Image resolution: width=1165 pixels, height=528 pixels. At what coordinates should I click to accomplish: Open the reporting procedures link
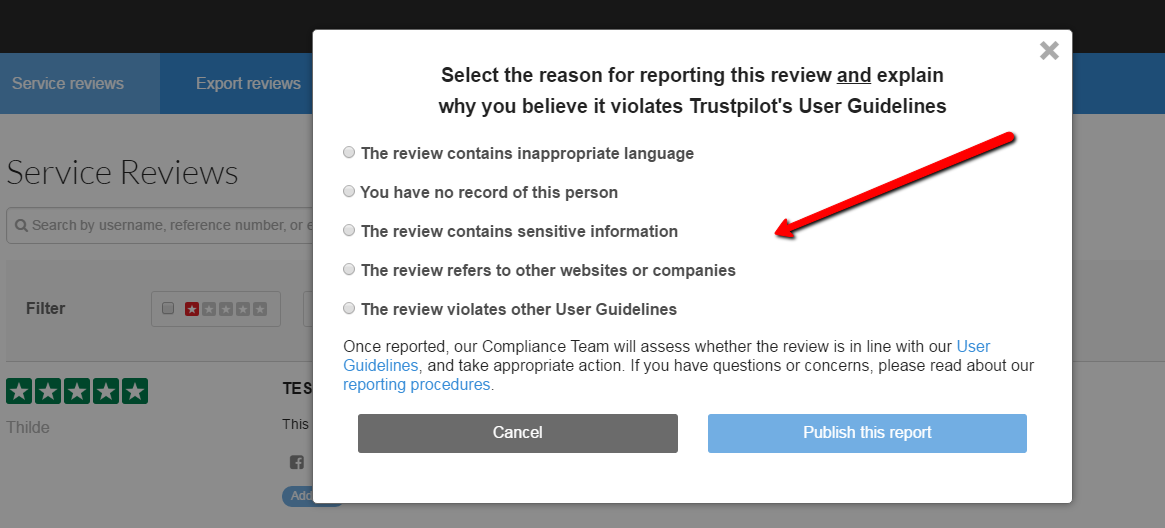[416, 385]
